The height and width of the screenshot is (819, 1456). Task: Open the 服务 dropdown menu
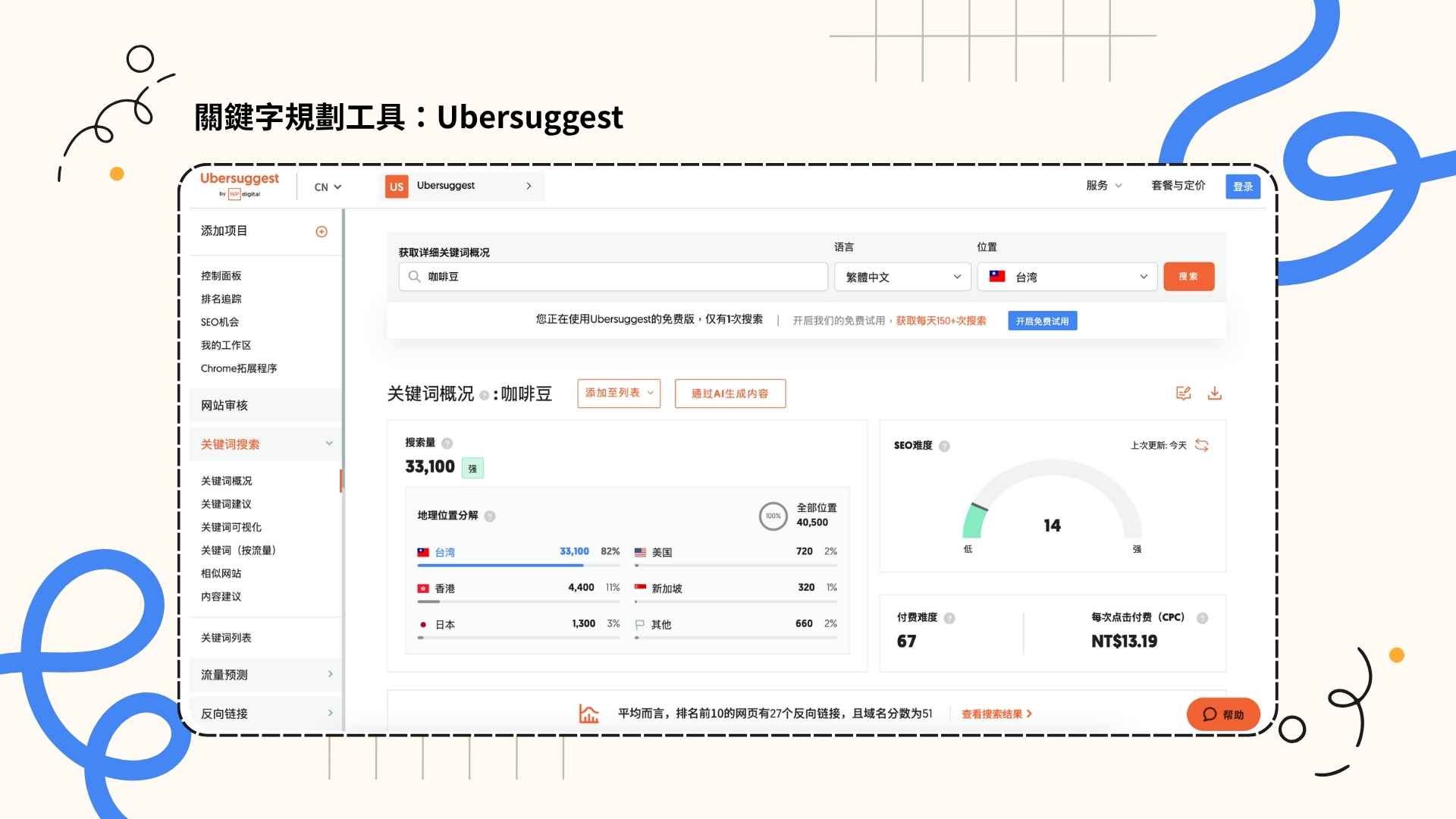1103,186
